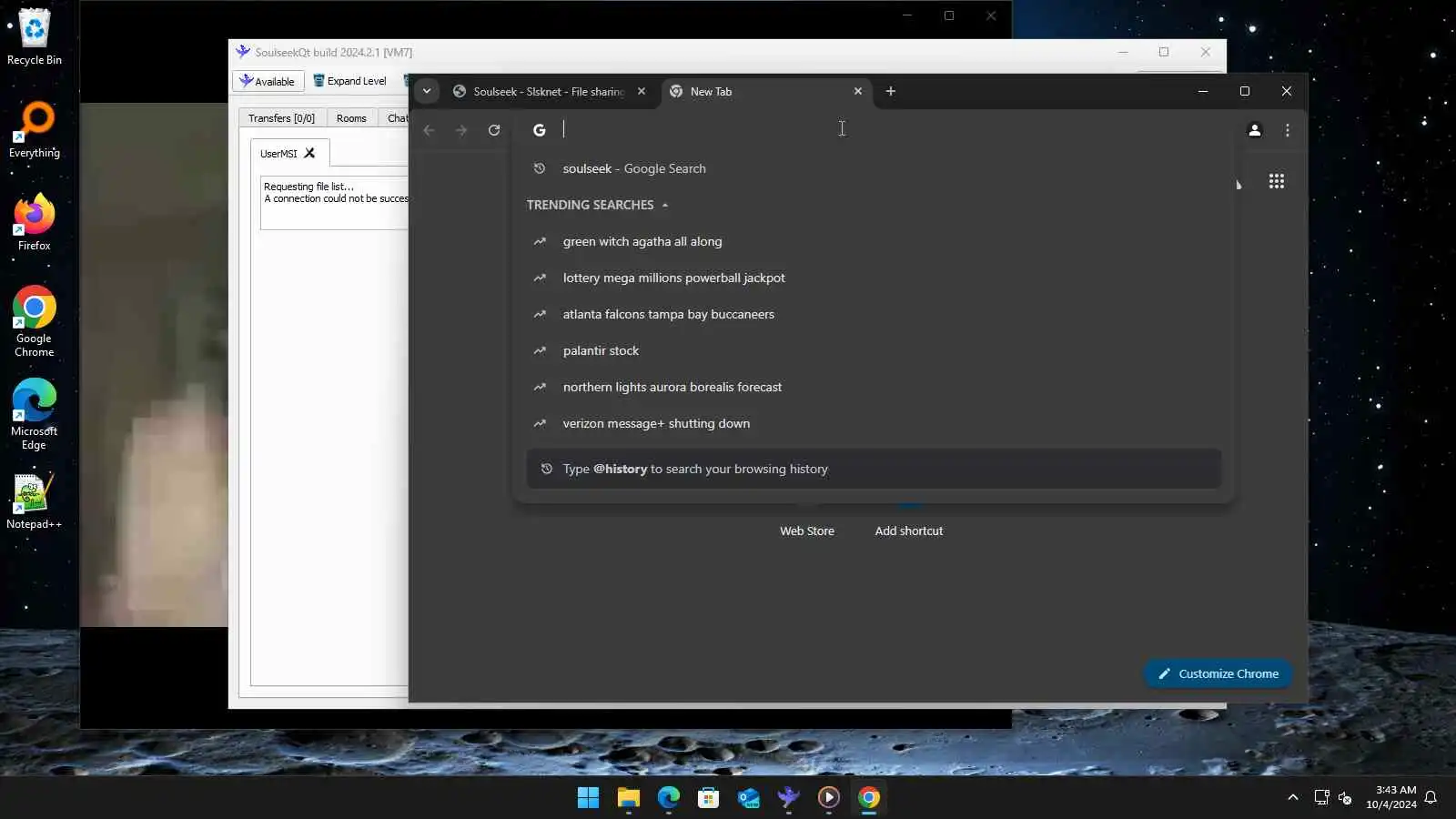Switch to the Soulseek - Slsknet tab
This screenshot has width=1456, height=819.
(x=549, y=91)
